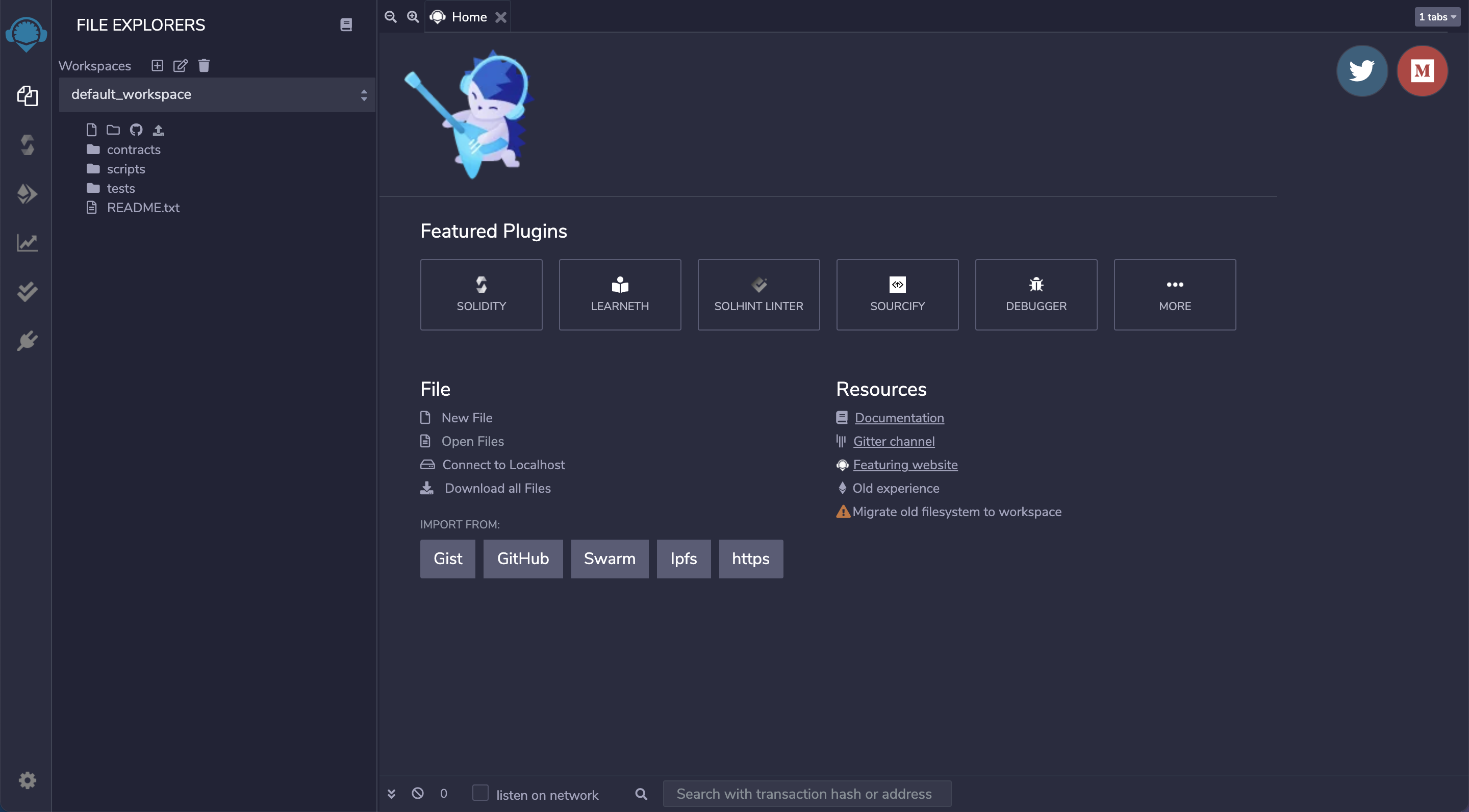Delete workspace using the trash icon

coord(204,66)
